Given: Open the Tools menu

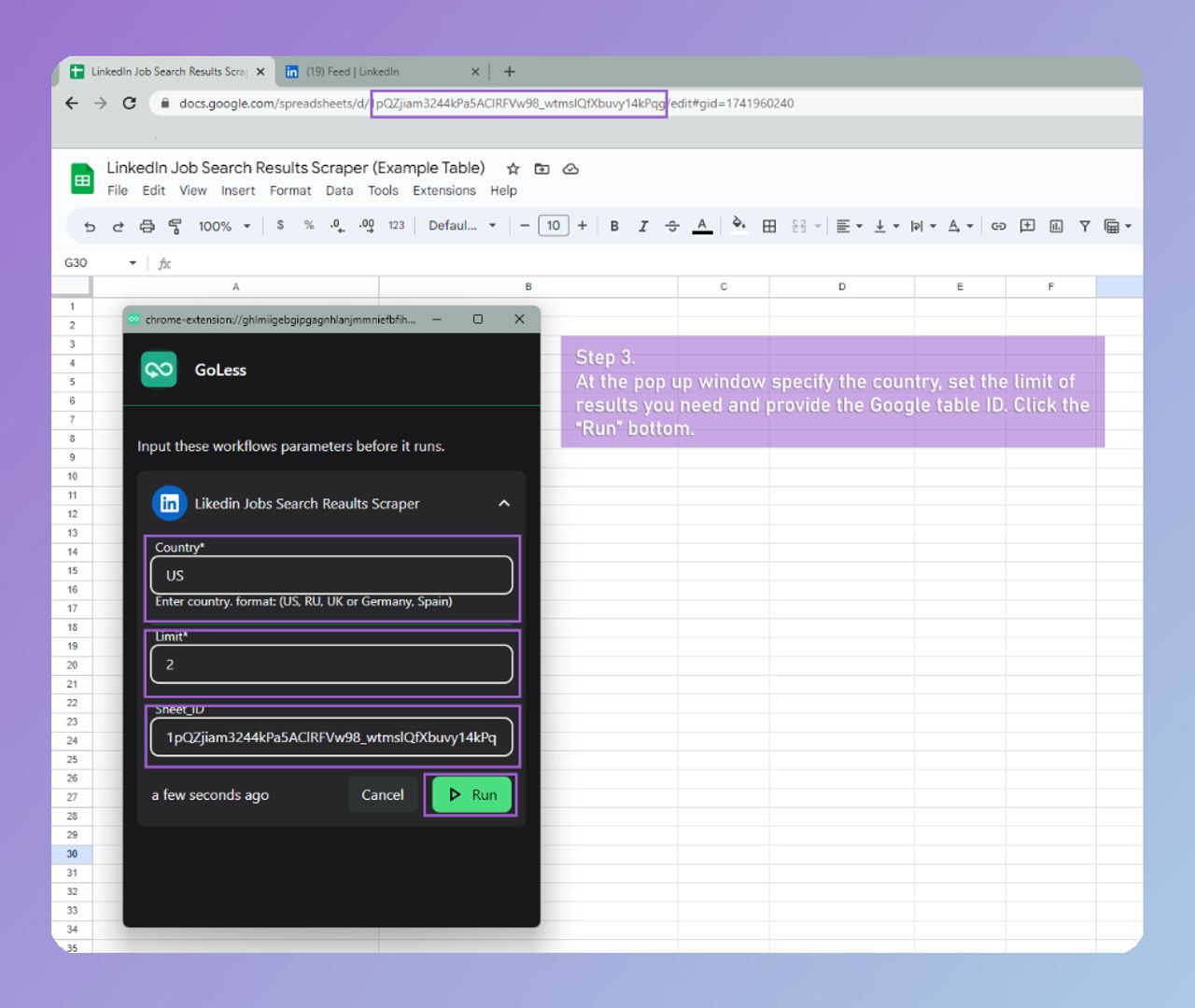Looking at the screenshot, I should coord(383,190).
